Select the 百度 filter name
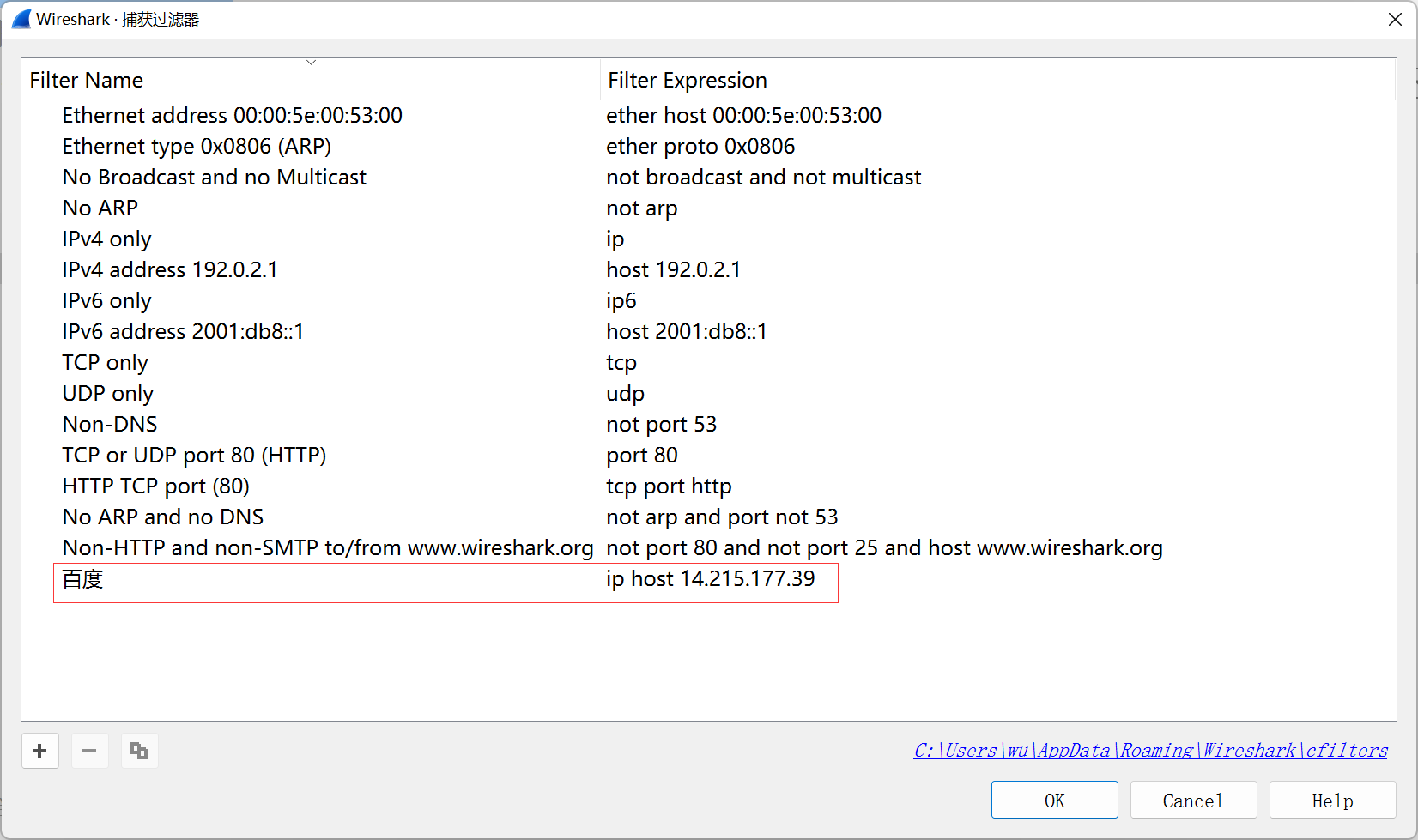 (82, 579)
